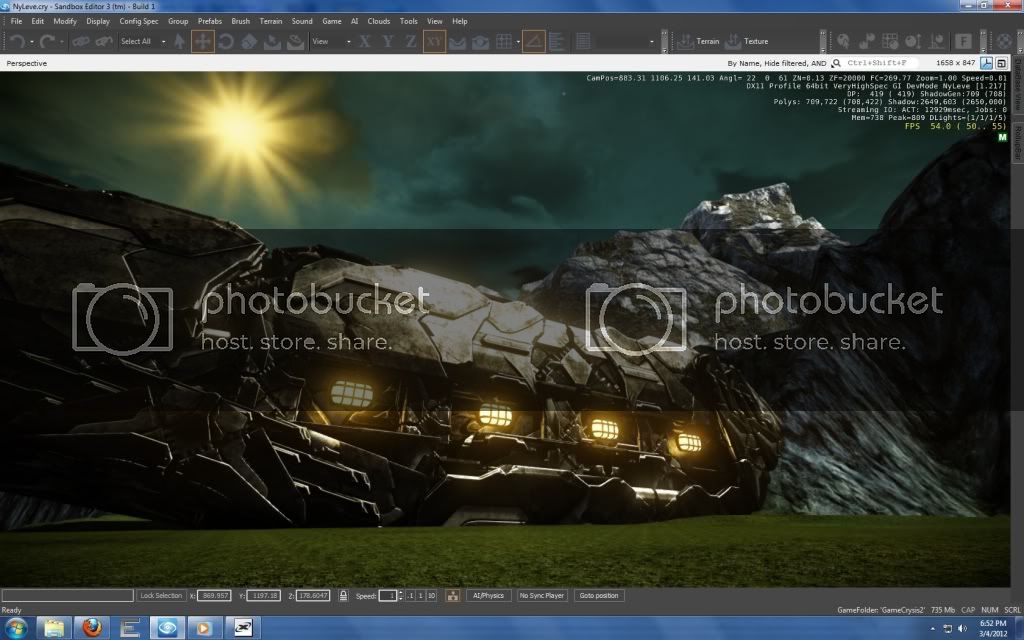Open the Terrain menu

pos(270,21)
